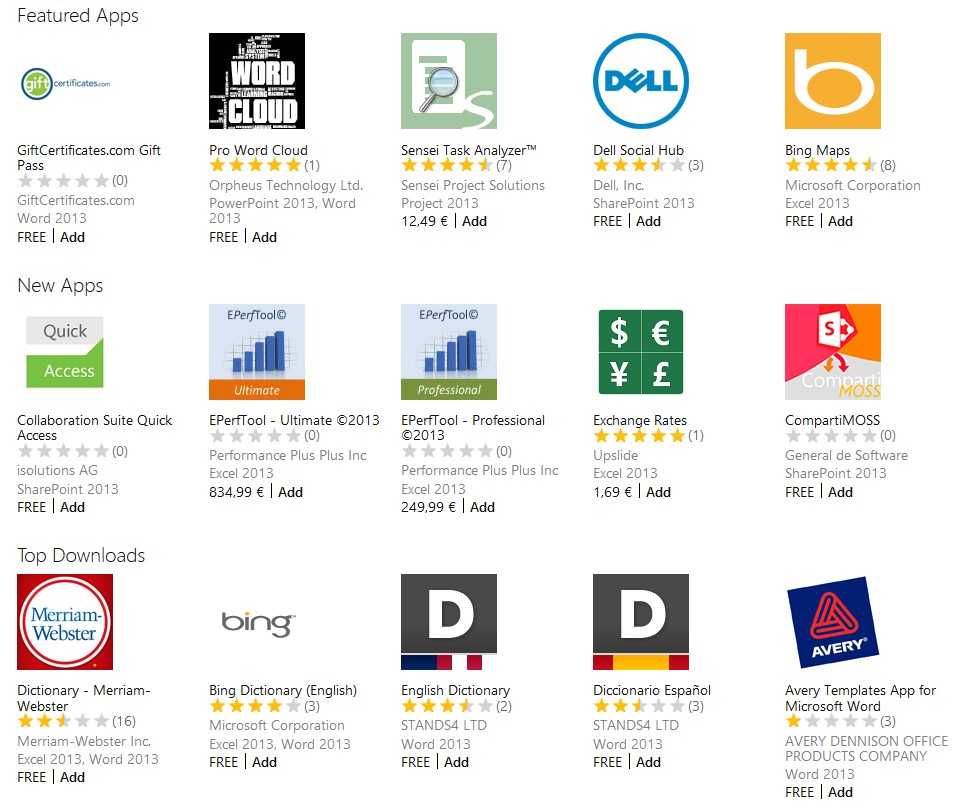Click the CompartiMOSS app icon
The width and height of the screenshot is (964, 810).
832,352
